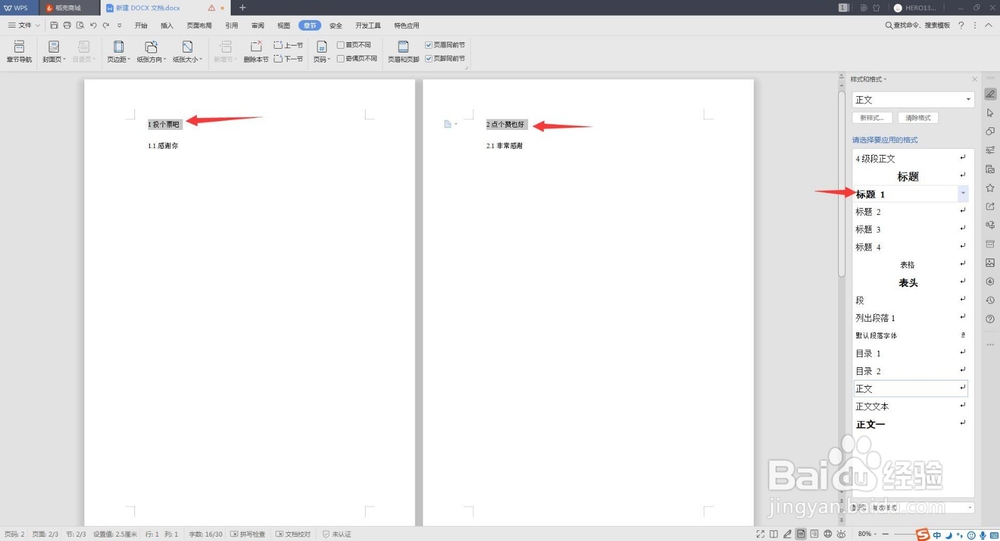This screenshot has width=1000, height=541.
Task: Apply the 表头 style
Action: pos(910,283)
